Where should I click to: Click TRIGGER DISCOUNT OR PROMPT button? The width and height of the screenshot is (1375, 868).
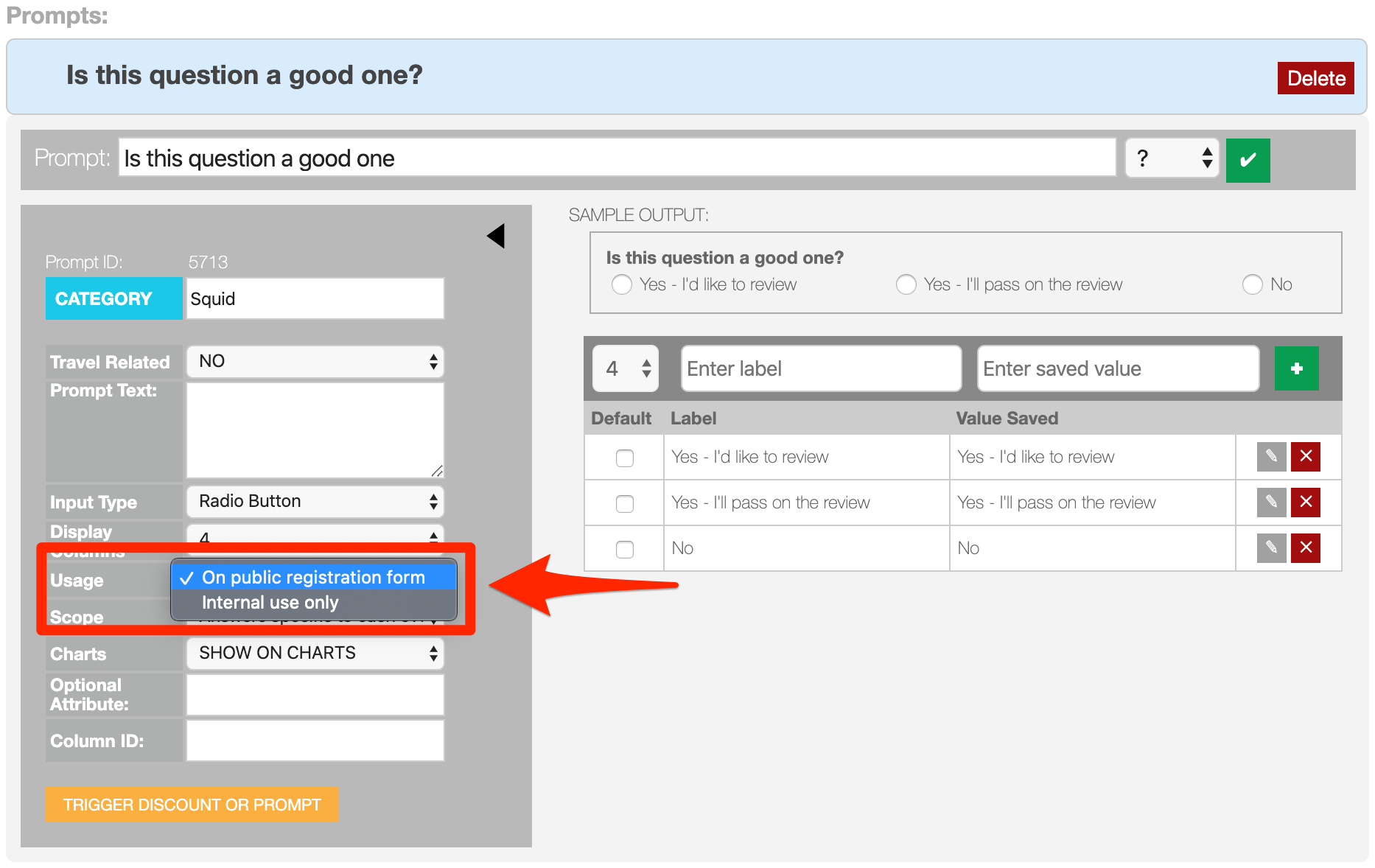(192, 805)
